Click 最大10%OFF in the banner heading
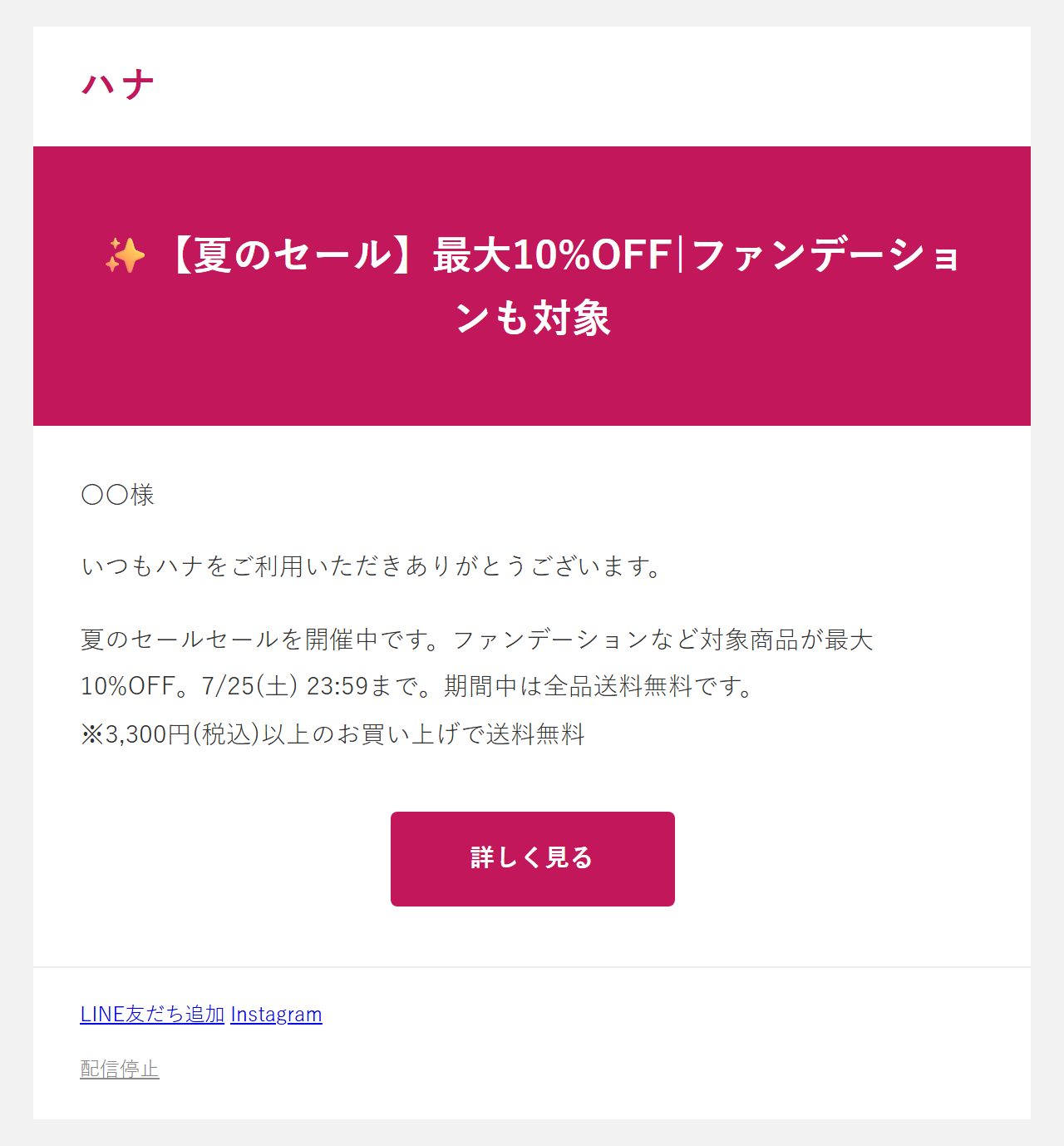1064x1146 pixels. click(552, 255)
